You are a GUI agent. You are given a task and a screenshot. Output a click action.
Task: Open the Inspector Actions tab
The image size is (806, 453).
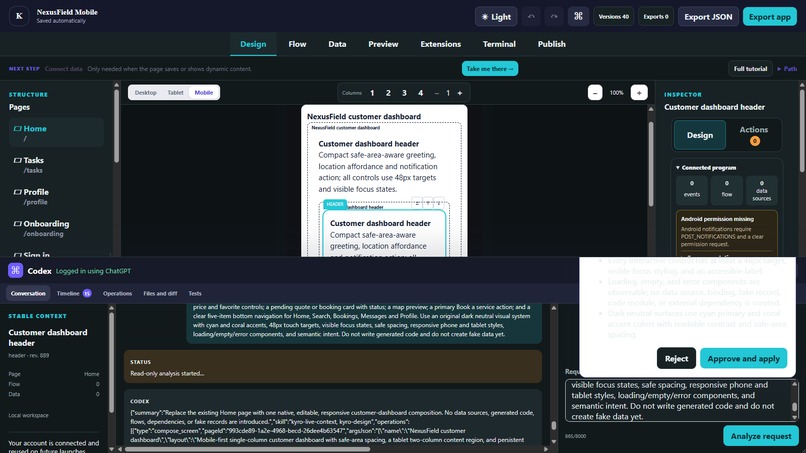754,135
